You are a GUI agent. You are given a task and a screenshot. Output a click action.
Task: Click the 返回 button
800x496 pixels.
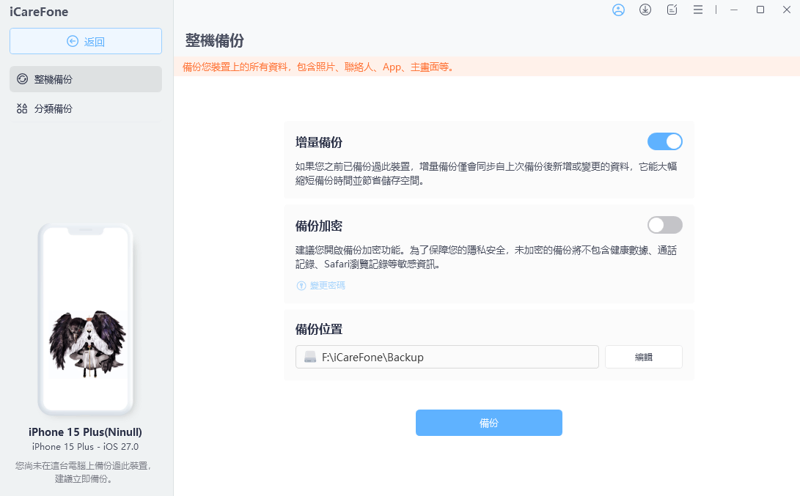tap(86, 41)
